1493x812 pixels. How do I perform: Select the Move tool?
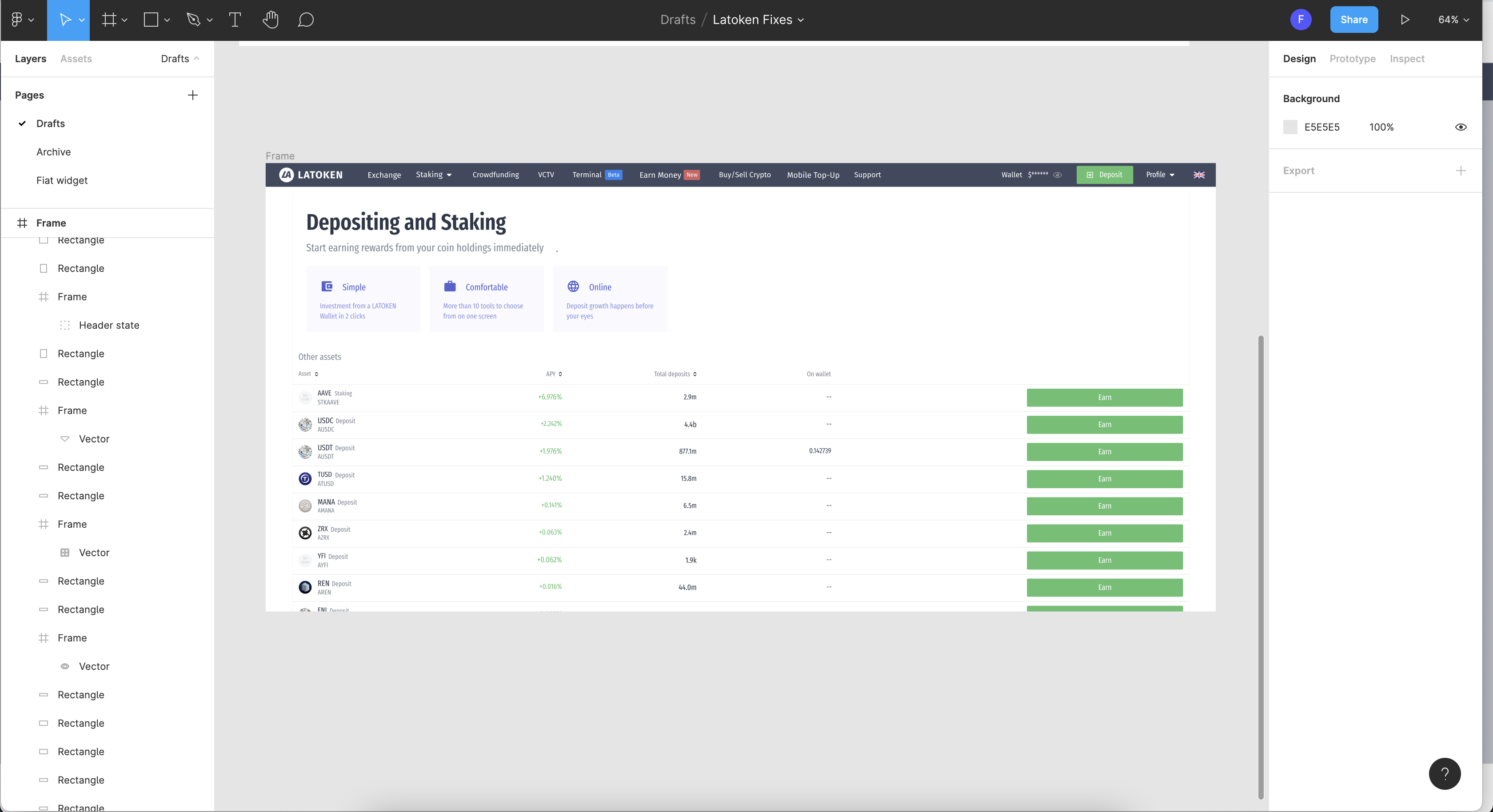pyautogui.click(x=65, y=20)
